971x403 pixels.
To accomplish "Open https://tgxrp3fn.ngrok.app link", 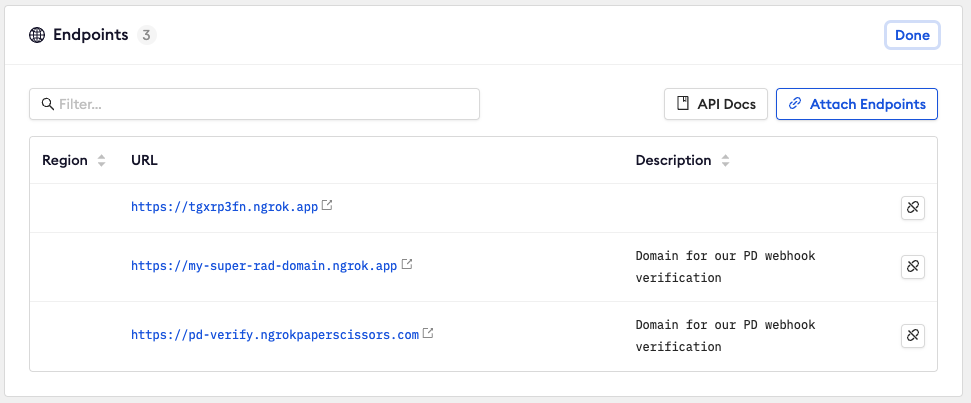I will 224,207.
